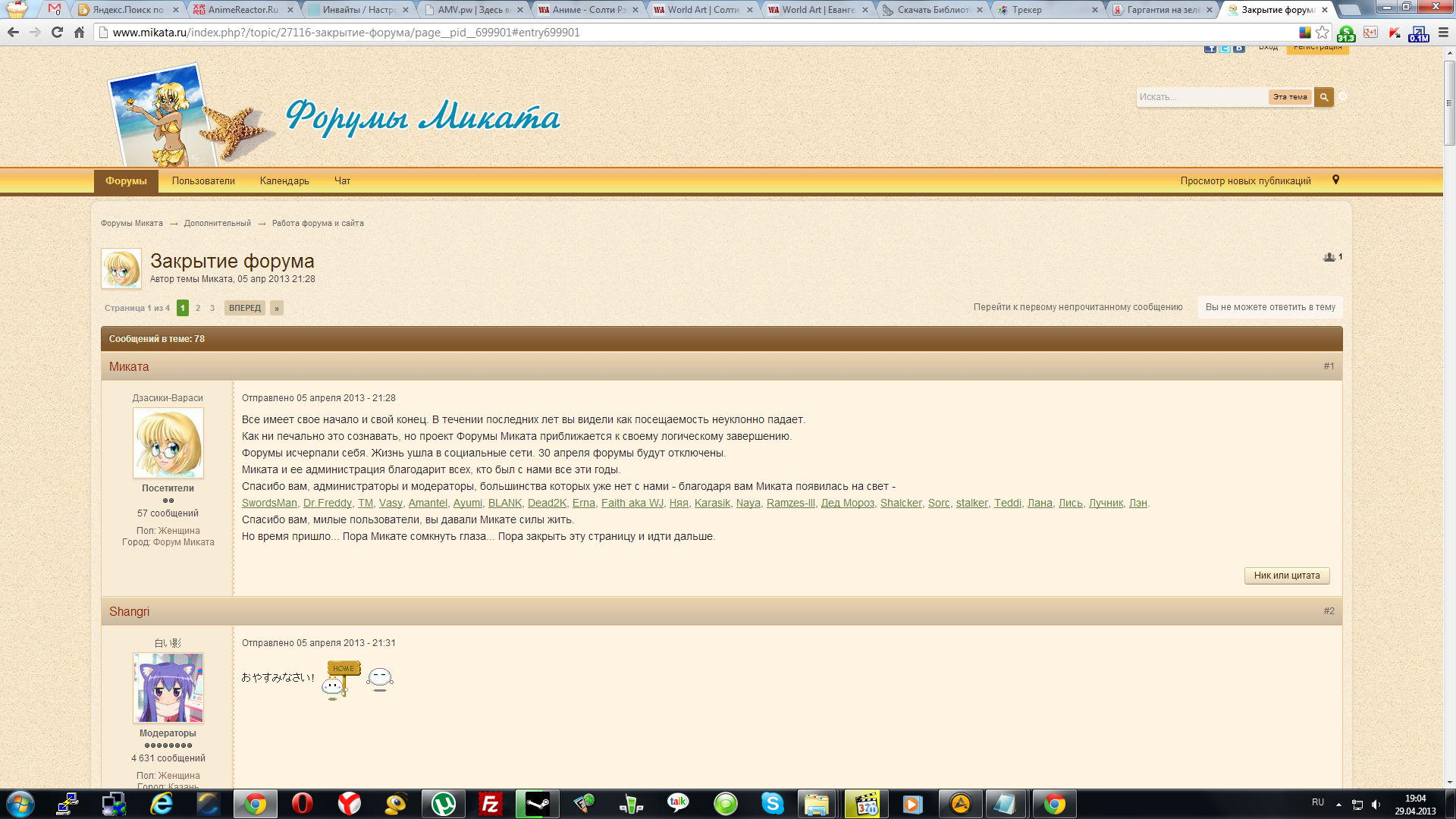Viewport: 1456px width, 819px height.
Task: Click the topic viewers count icon
Action: pyautogui.click(x=1329, y=257)
